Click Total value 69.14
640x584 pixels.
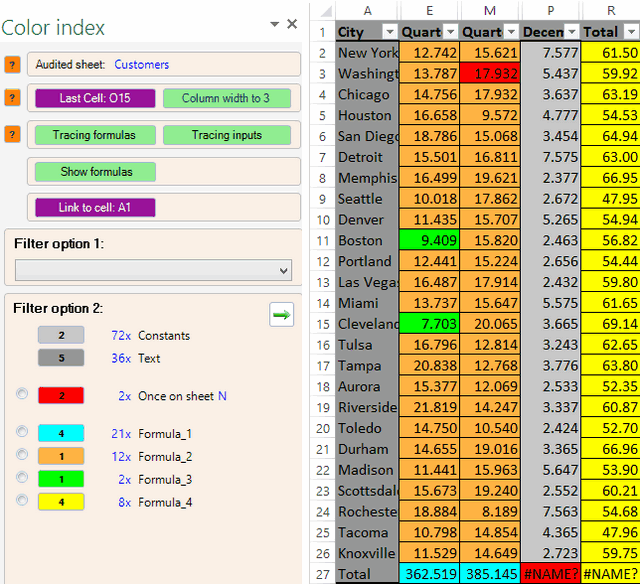[x=610, y=324]
